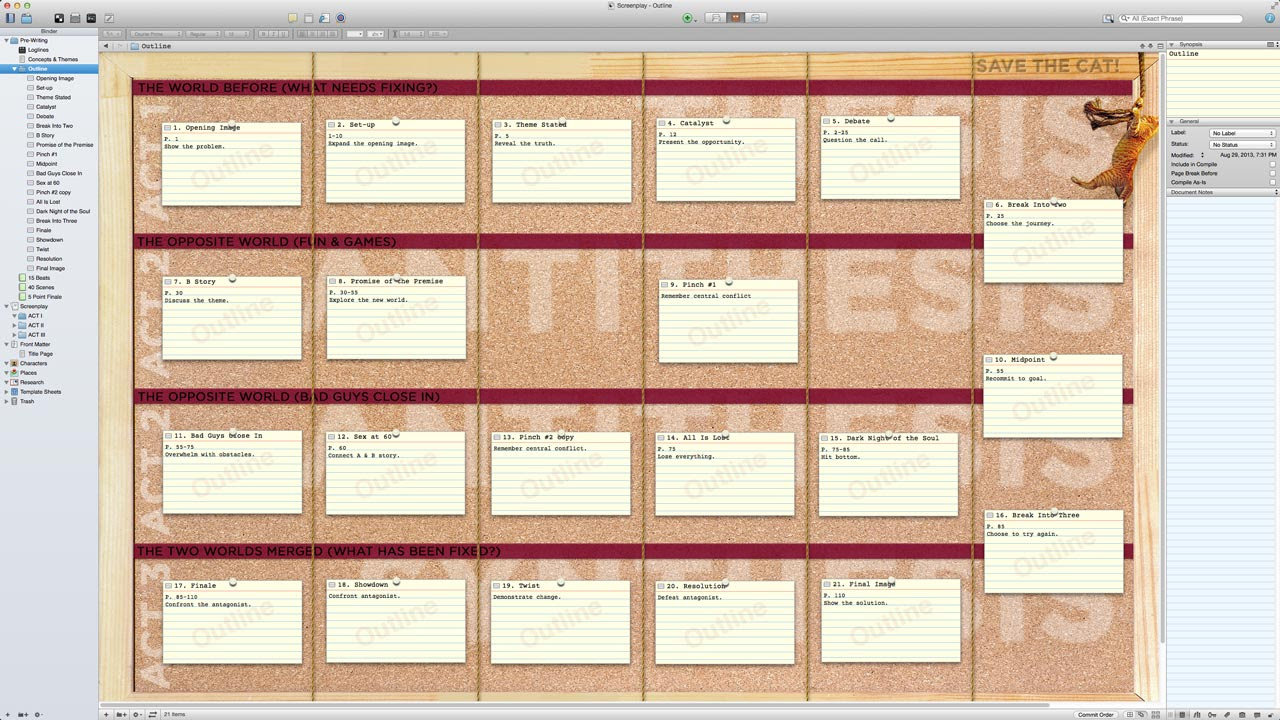Open the Project Targets bullseye icon
The width and height of the screenshot is (1280, 720).
(x=341, y=18)
